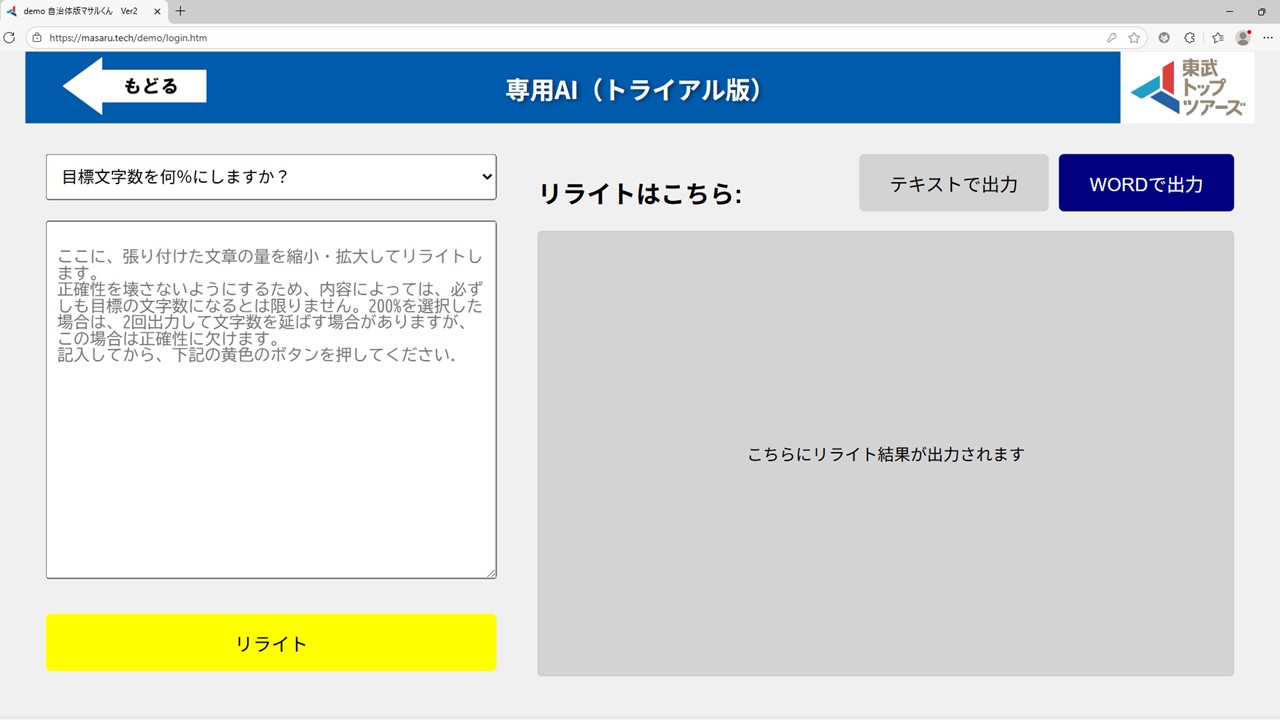
Task: Open a new browser tab
Action: 181,11
